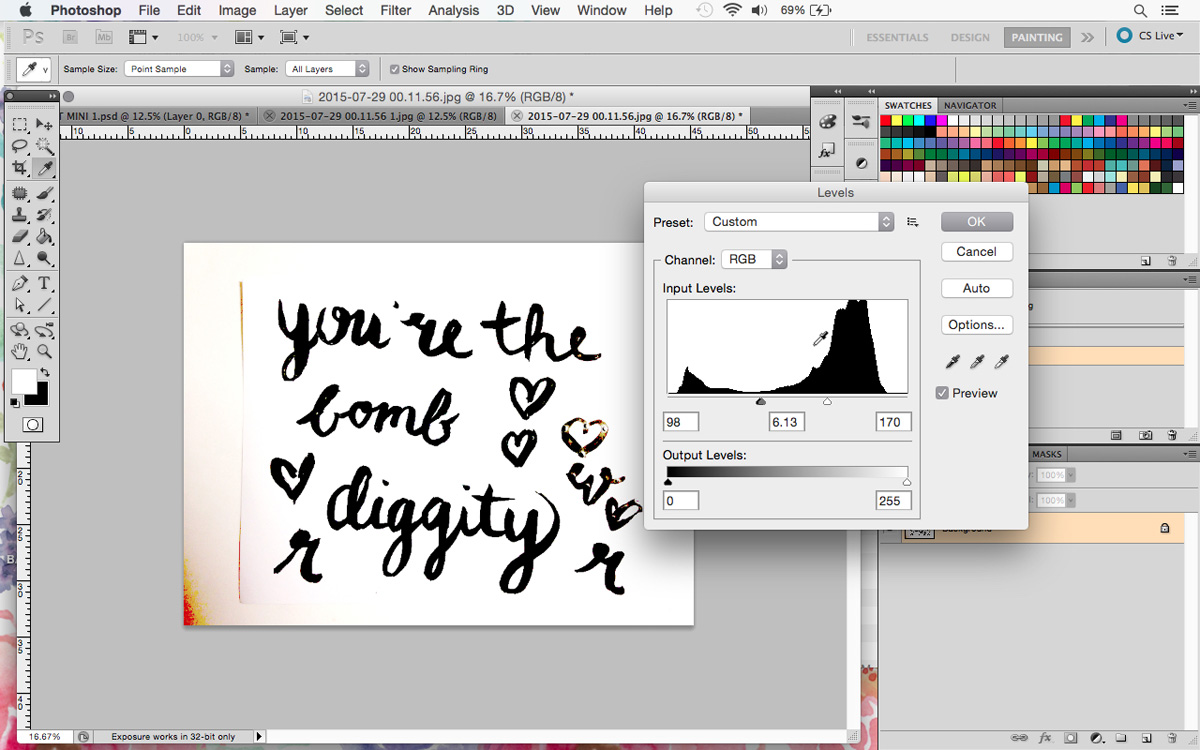Select the History Brush tool

(45, 215)
